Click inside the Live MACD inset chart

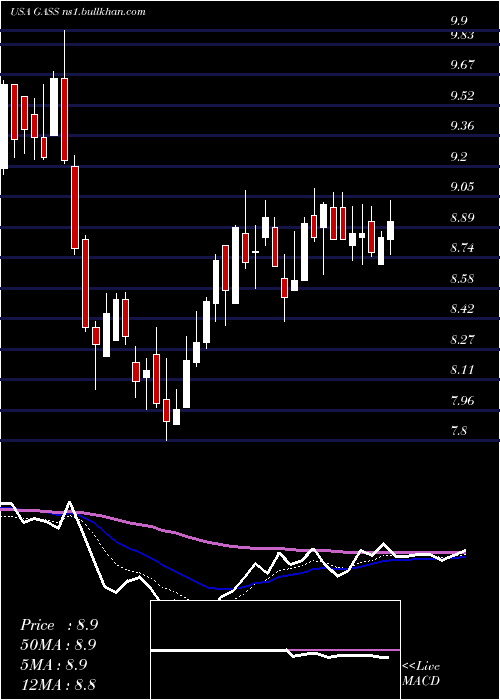[x=275, y=650]
